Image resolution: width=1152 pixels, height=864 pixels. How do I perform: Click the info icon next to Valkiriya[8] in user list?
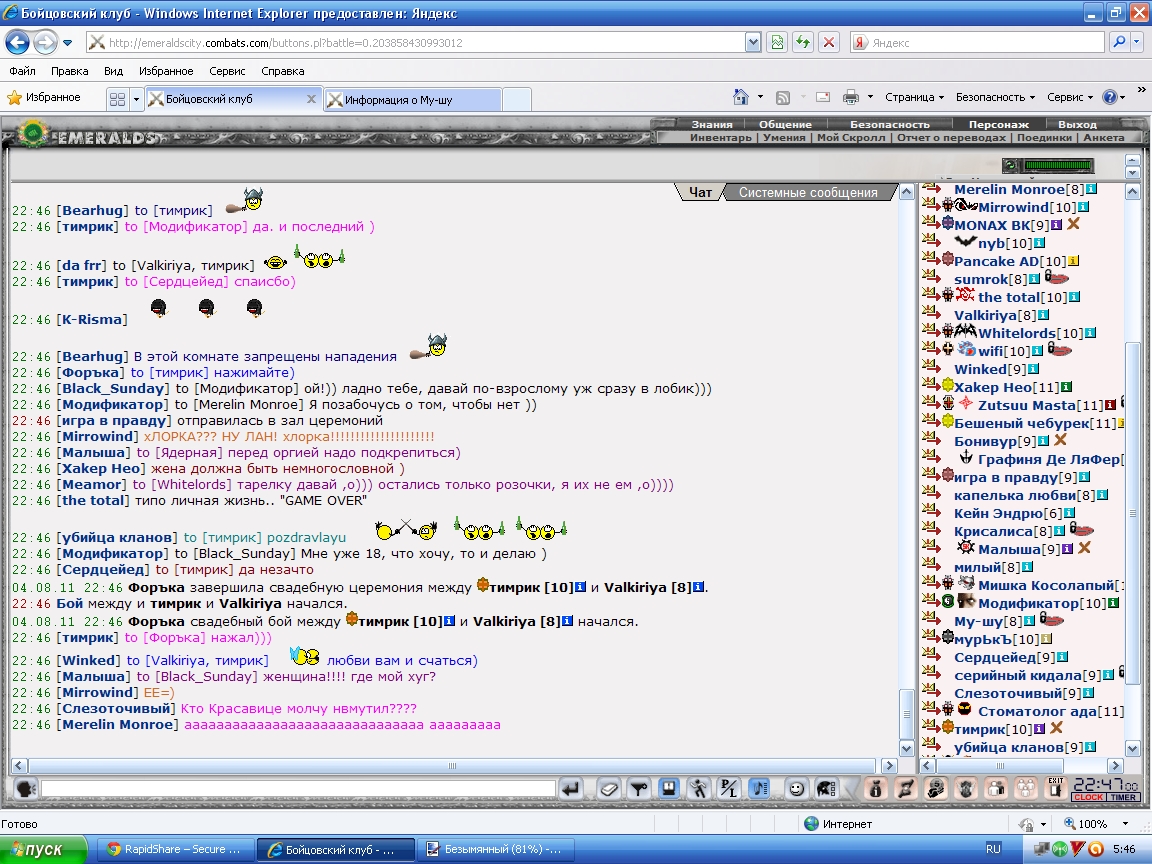tap(1043, 315)
